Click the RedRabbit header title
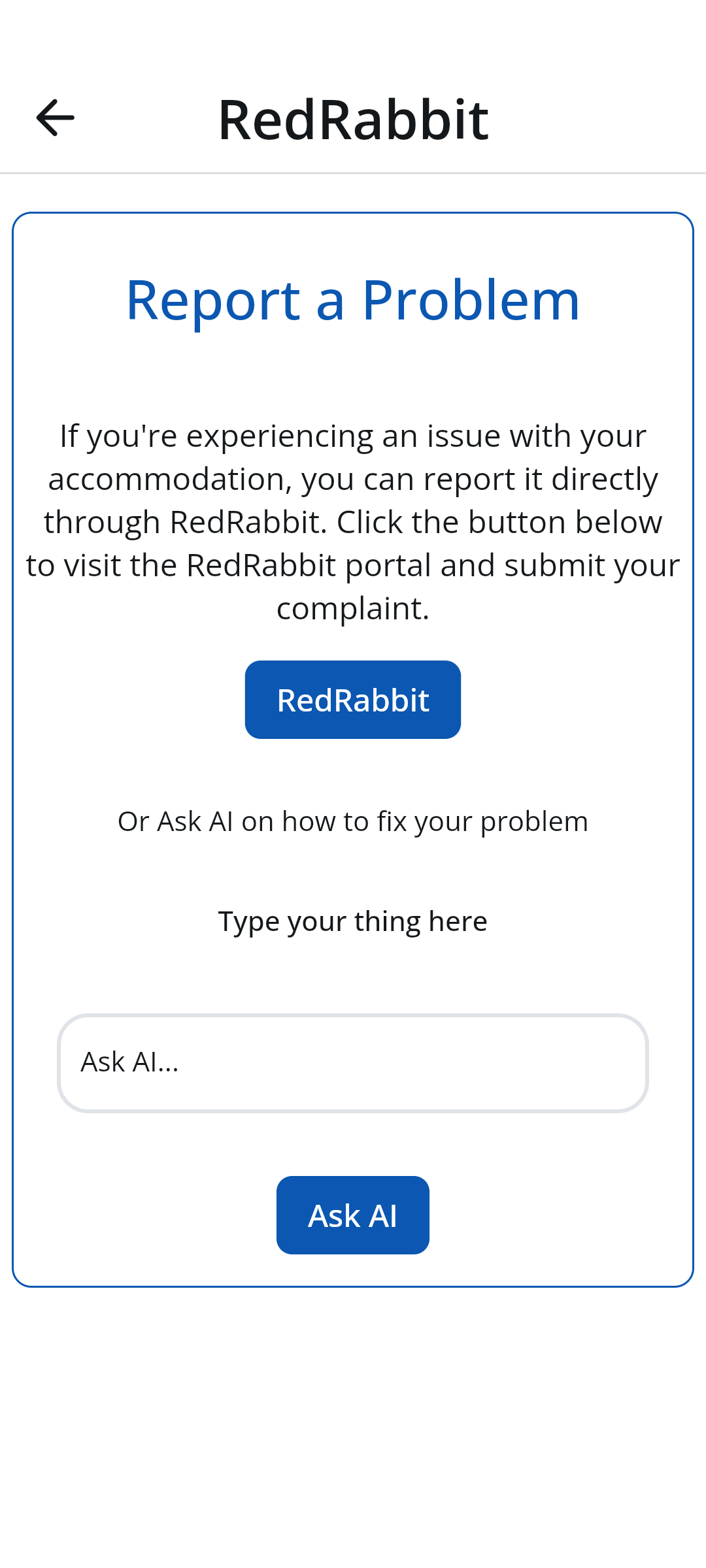Viewport: 706px width, 1568px height. (353, 120)
